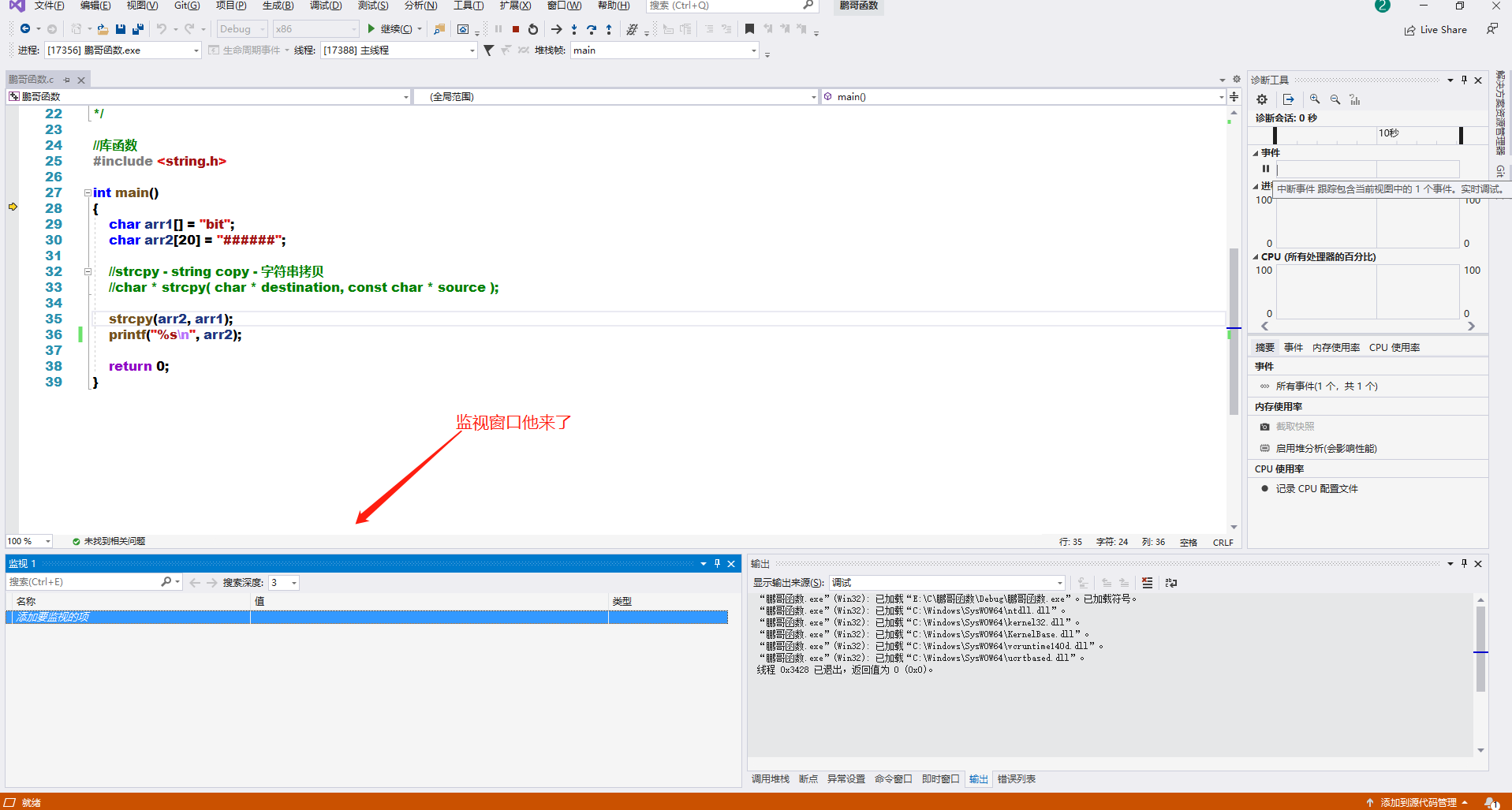The image size is (1512, 810).
Task: Step Over the current line
Action: click(592, 29)
